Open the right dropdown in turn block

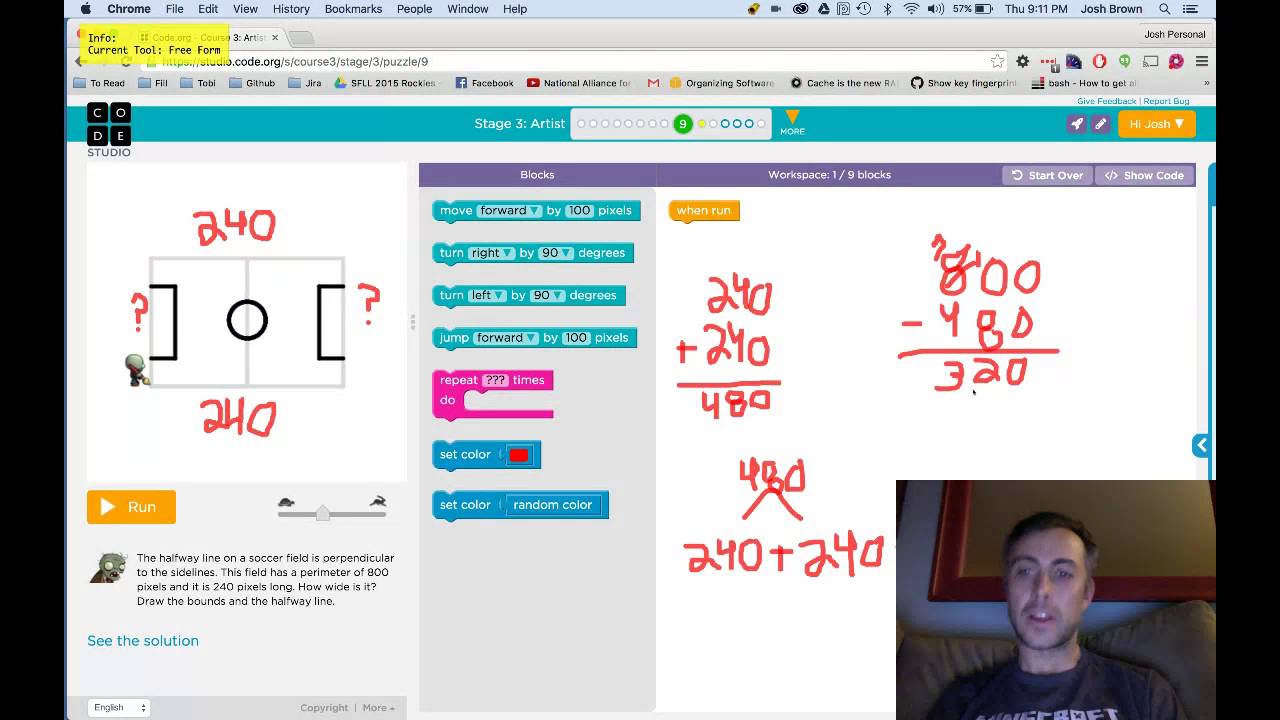point(492,253)
